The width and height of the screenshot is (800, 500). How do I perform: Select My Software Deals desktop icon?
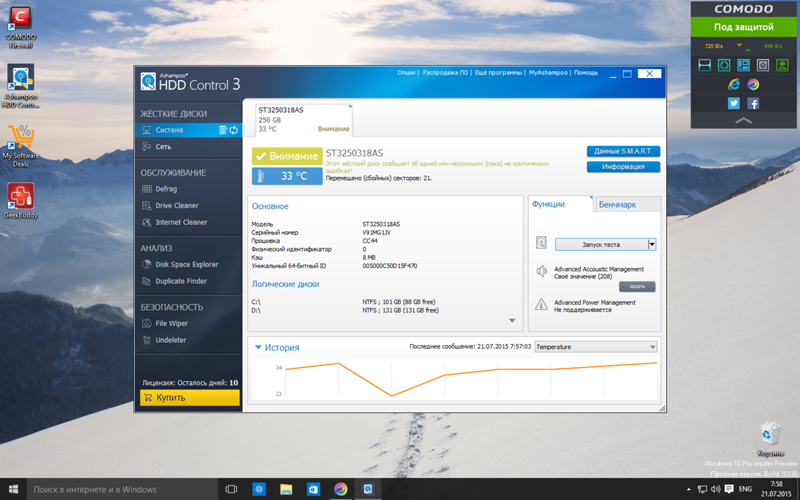click(x=20, y=146)
